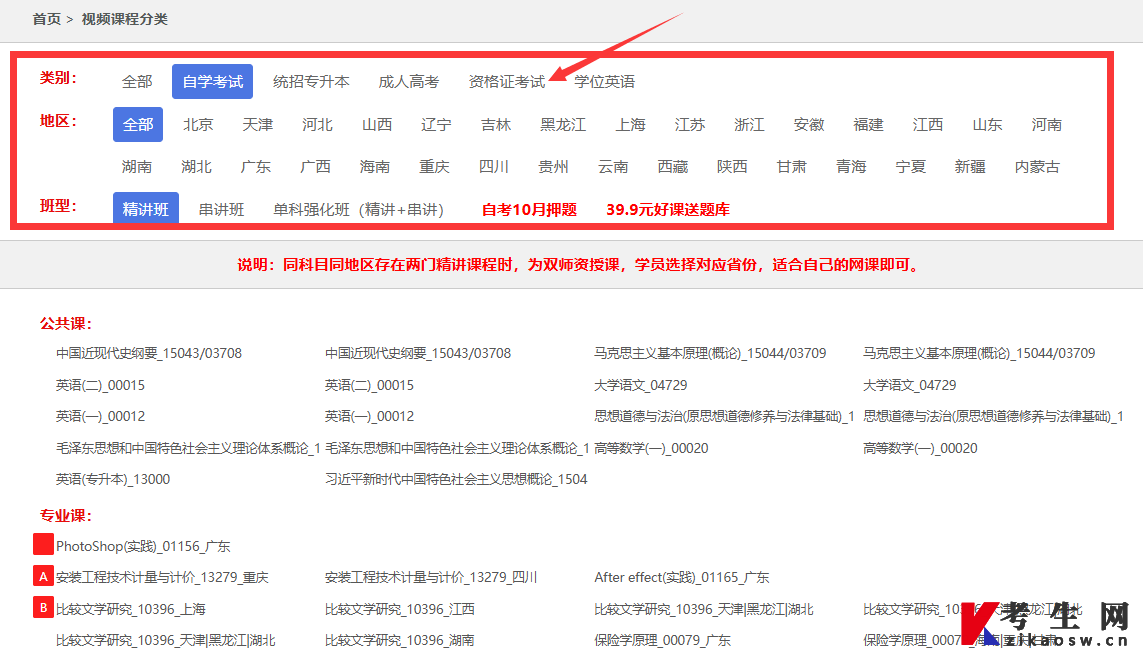Image resolution: width=1143 pixels, height=659 pixels.
Task: Filter region by 广西
Action: (x=315, y=167)
